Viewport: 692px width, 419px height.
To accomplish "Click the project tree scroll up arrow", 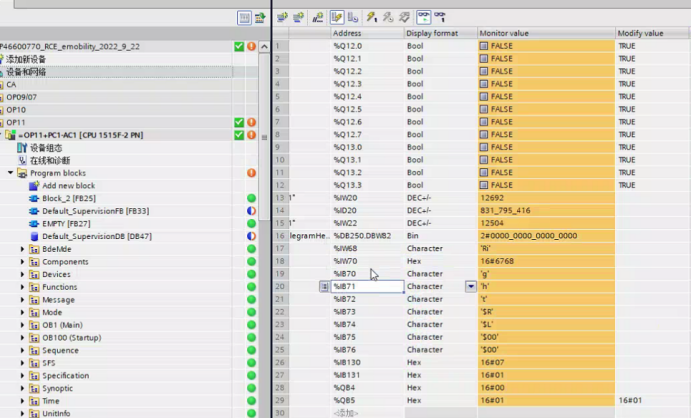I will pyautogui.click(x=264, y=46).
